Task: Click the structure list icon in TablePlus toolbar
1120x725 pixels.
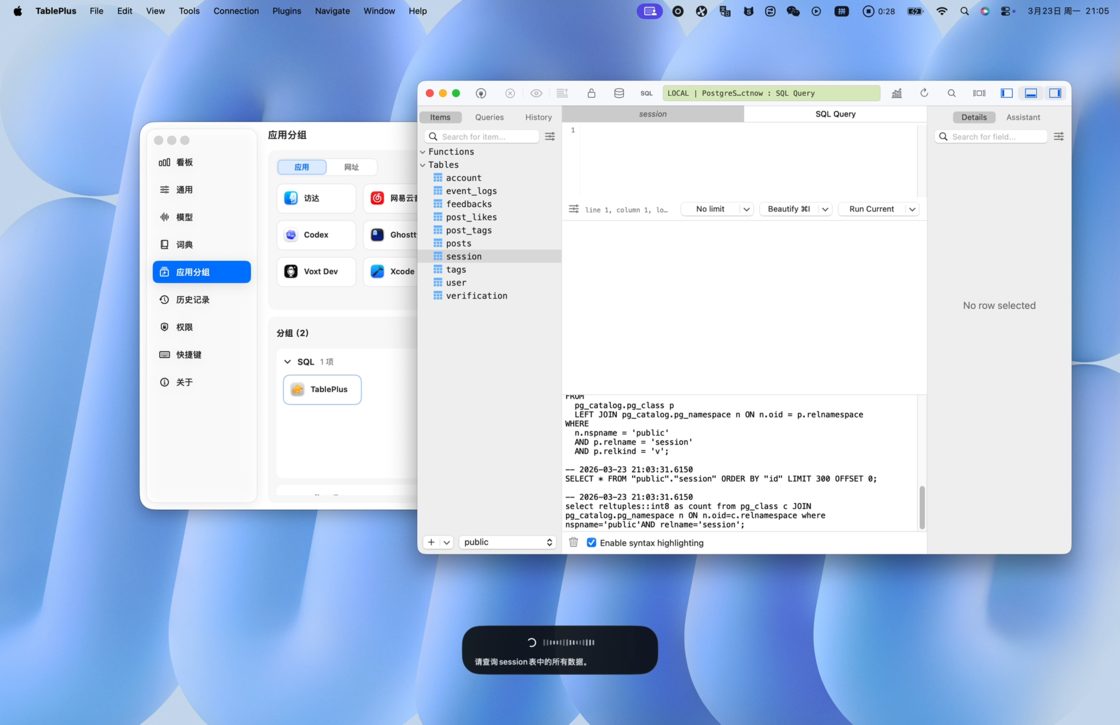Action: (562, 94)
